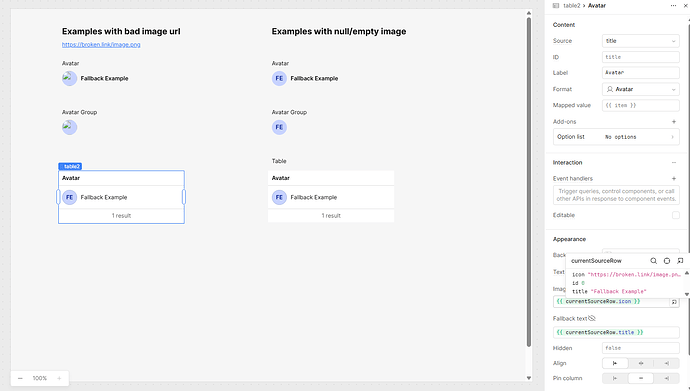Click FE avatar in null-image Avatar example
This screenshot has width=690, height=391.
pyautogui.click(x=279, y=79)
